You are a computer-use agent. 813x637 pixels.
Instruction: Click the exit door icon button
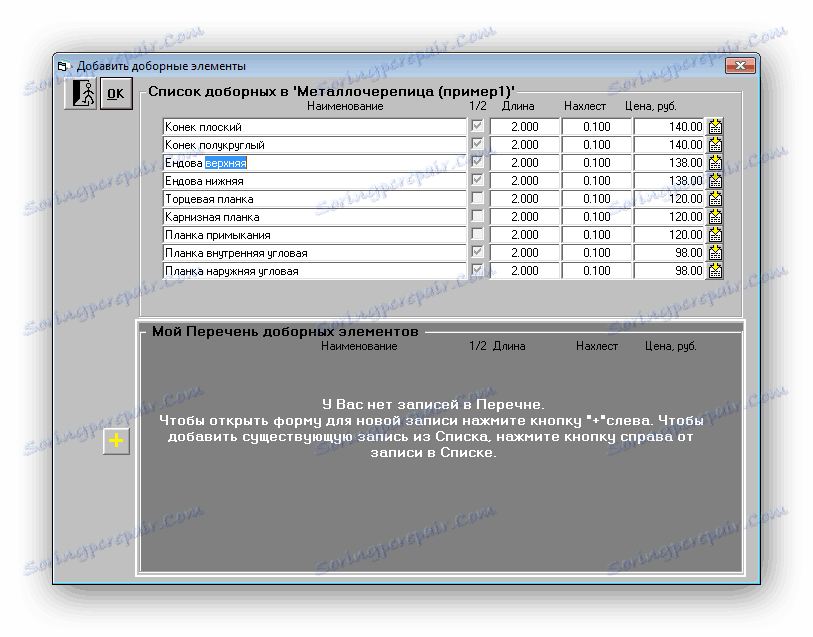(x=80, y=94)
